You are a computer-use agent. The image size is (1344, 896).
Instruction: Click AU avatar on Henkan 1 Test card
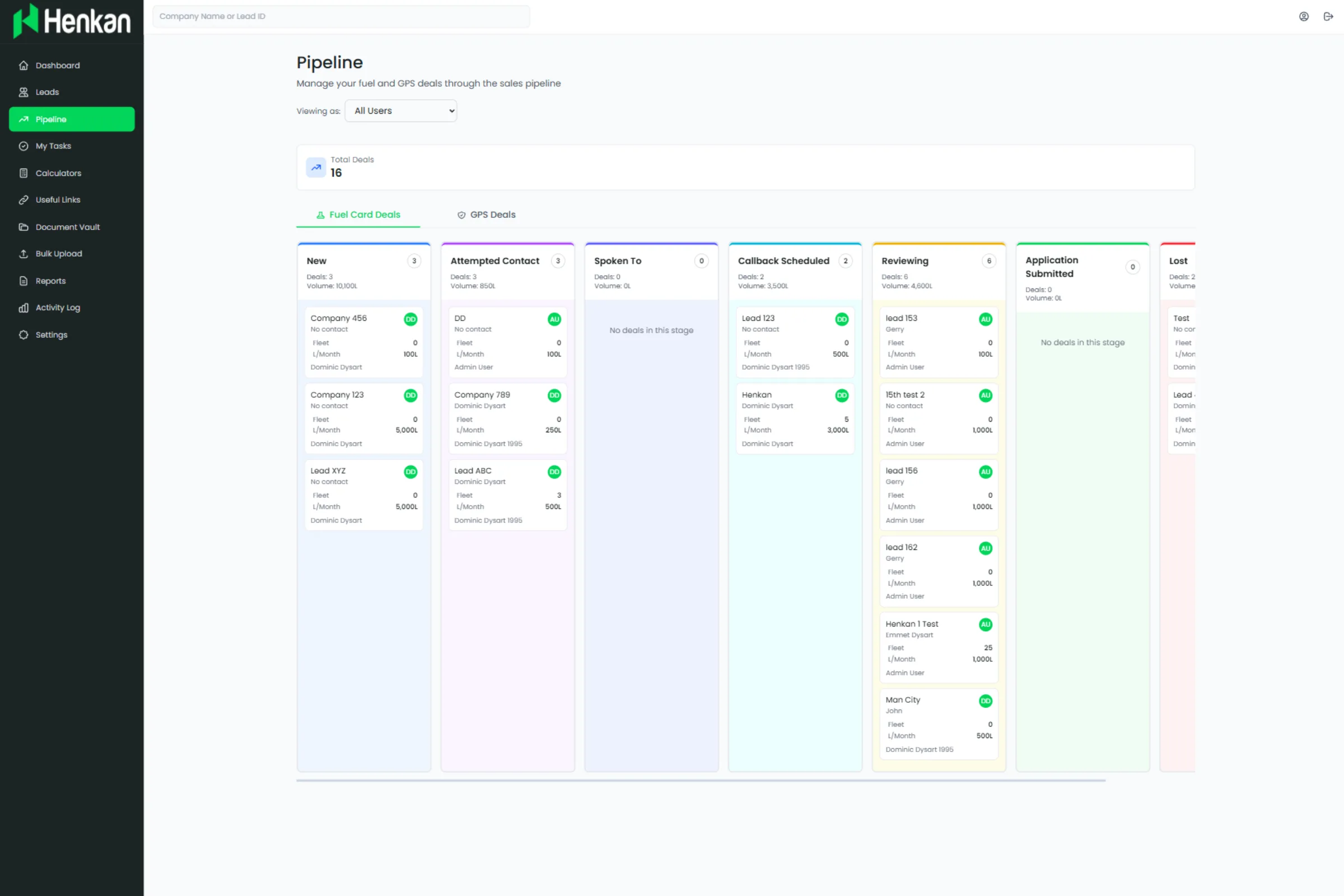point(985,624)
